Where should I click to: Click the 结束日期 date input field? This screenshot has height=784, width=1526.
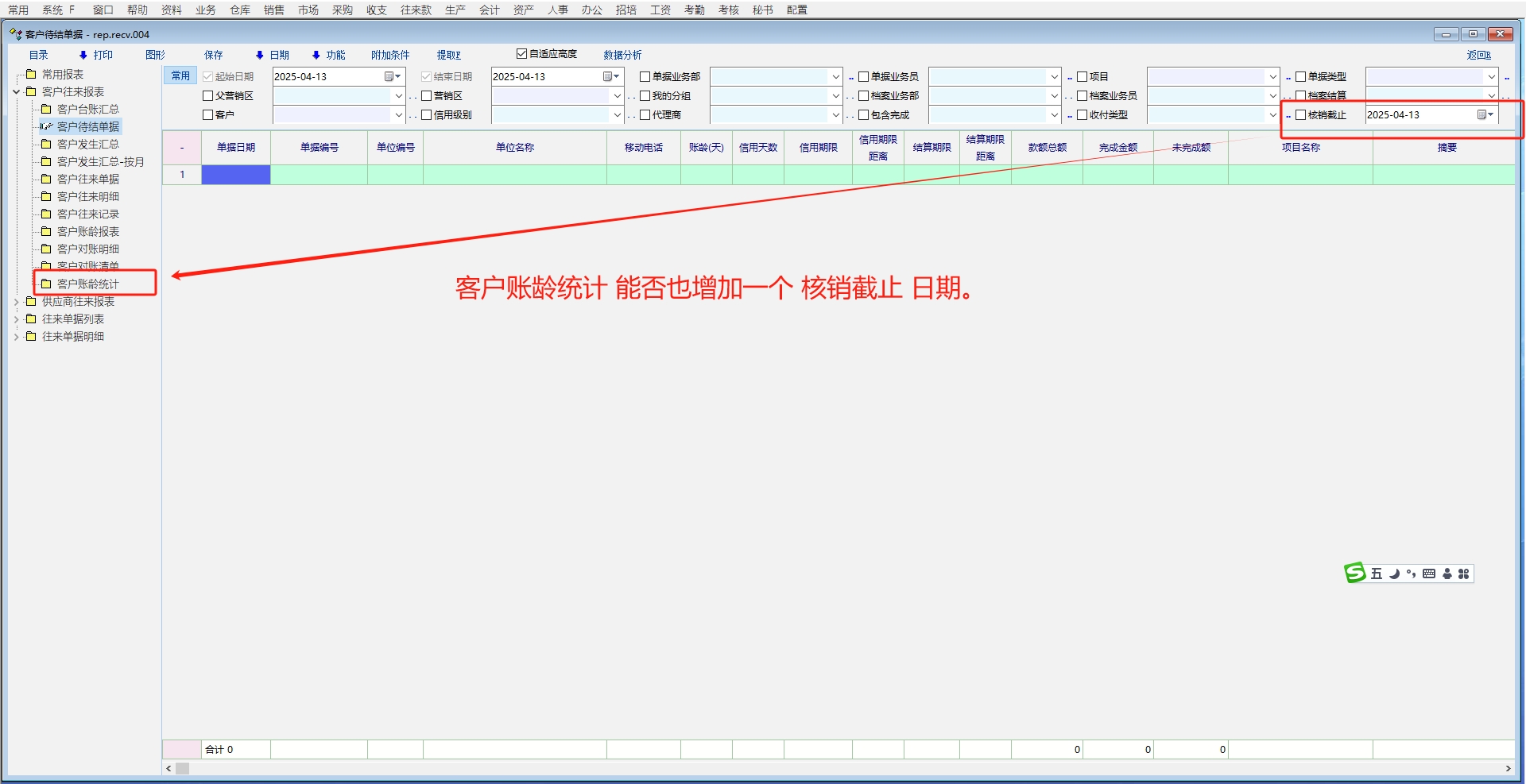(545, 77)
